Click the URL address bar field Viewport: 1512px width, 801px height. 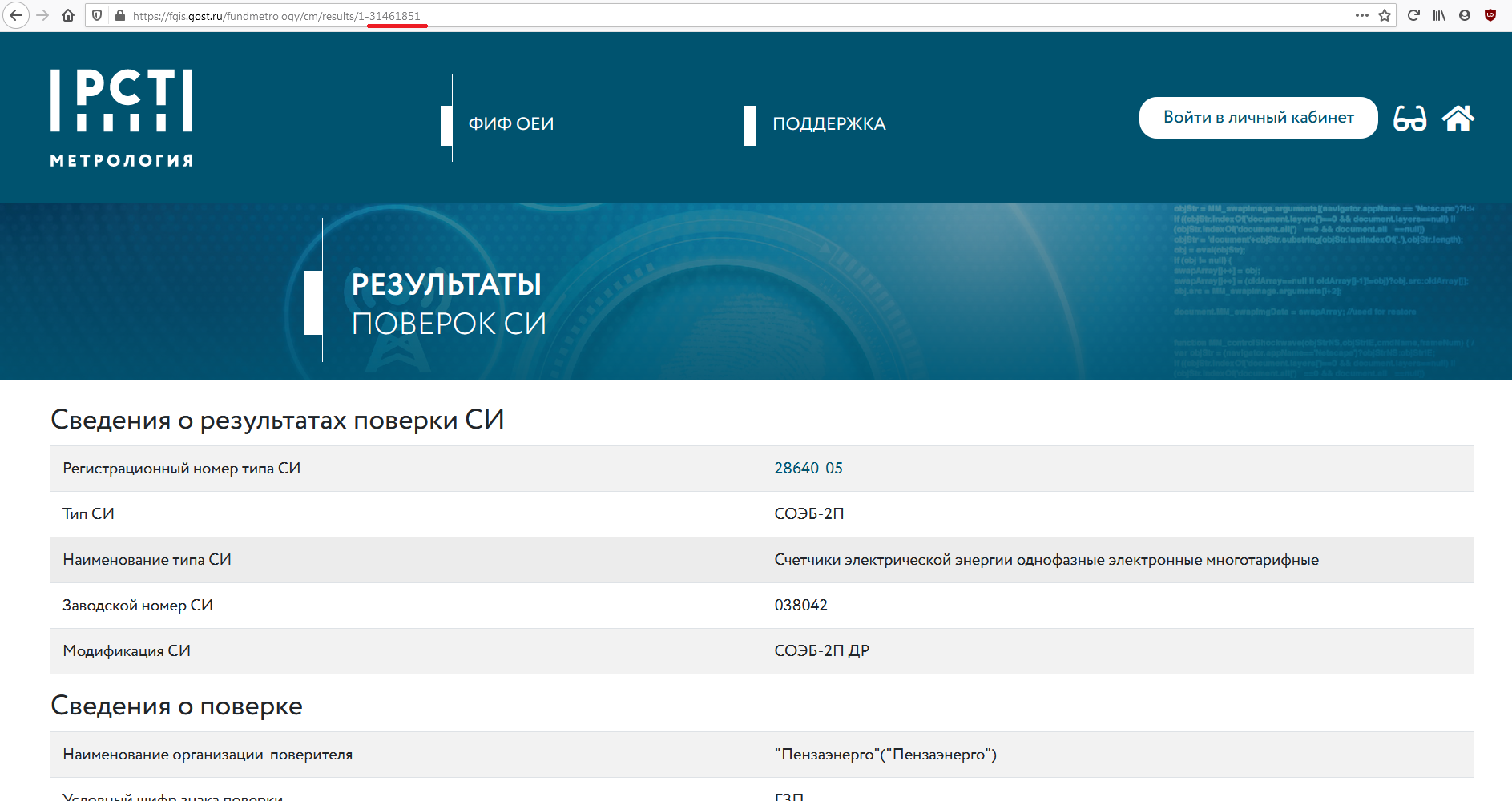[x=721, y=15]
